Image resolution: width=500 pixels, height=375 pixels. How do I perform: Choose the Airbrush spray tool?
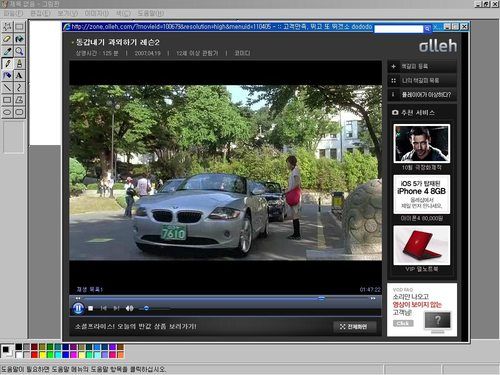pyautogui.click(x=7, y=76)
